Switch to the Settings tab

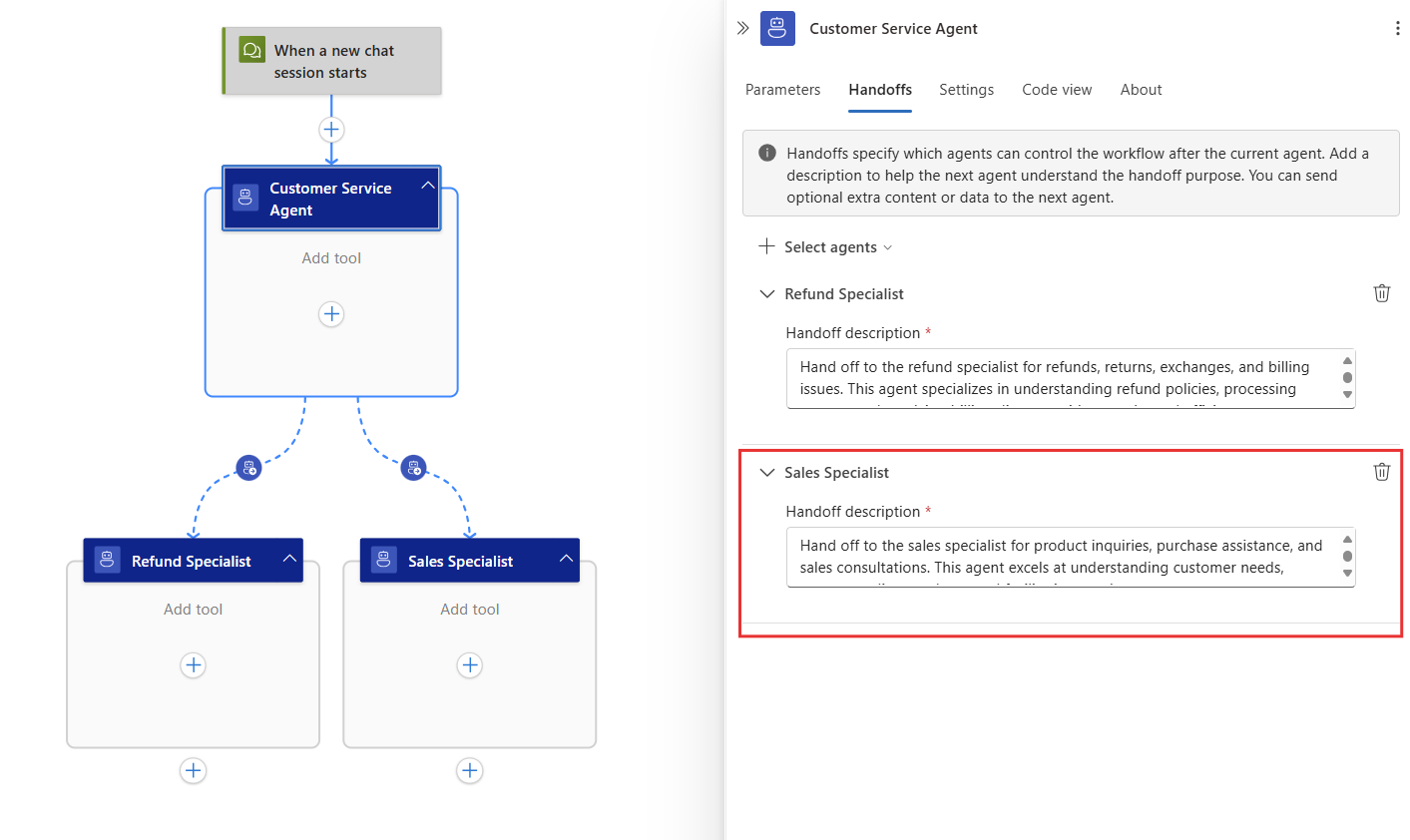point(966,90)
